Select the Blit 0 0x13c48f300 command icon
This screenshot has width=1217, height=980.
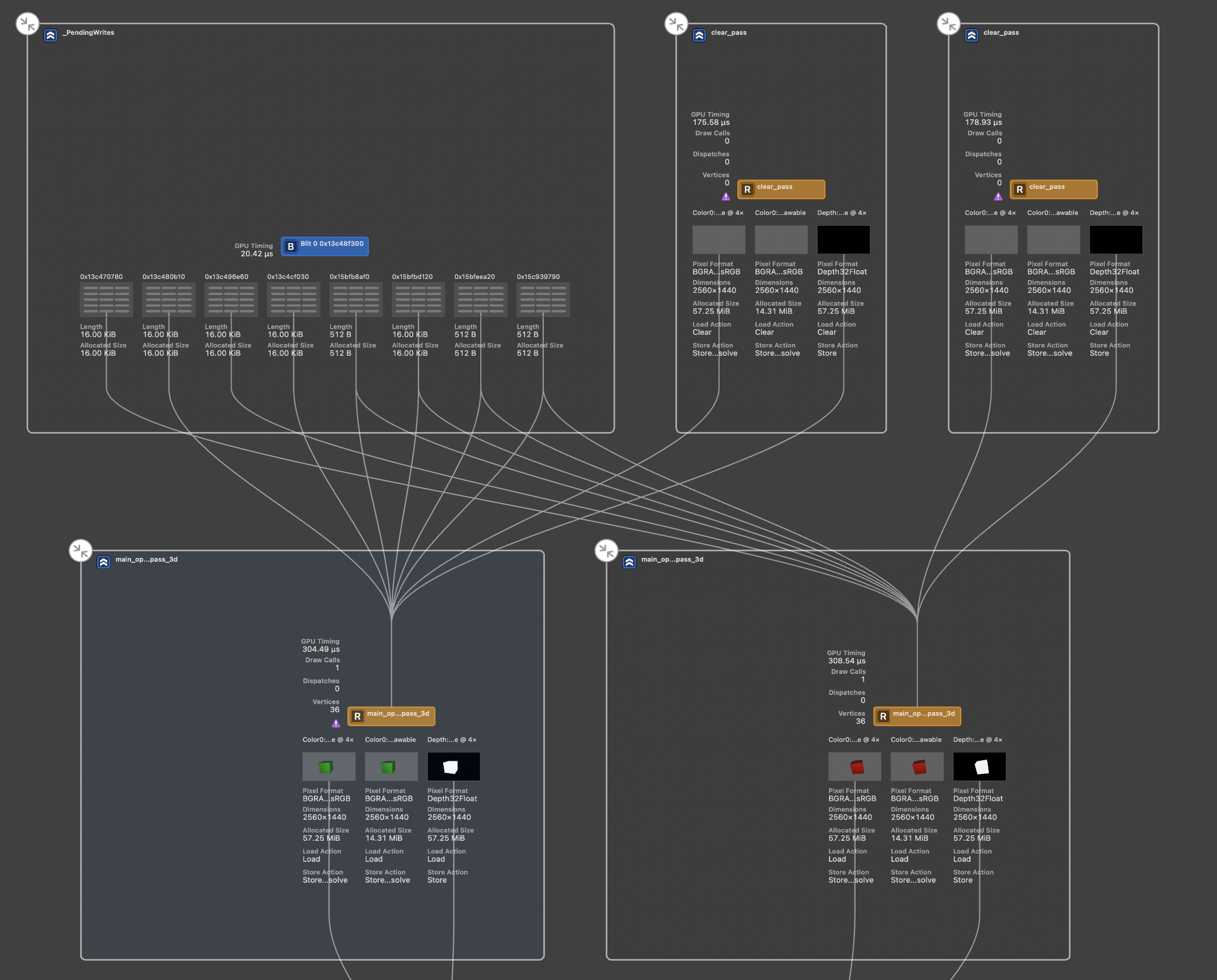coord(291,246)
